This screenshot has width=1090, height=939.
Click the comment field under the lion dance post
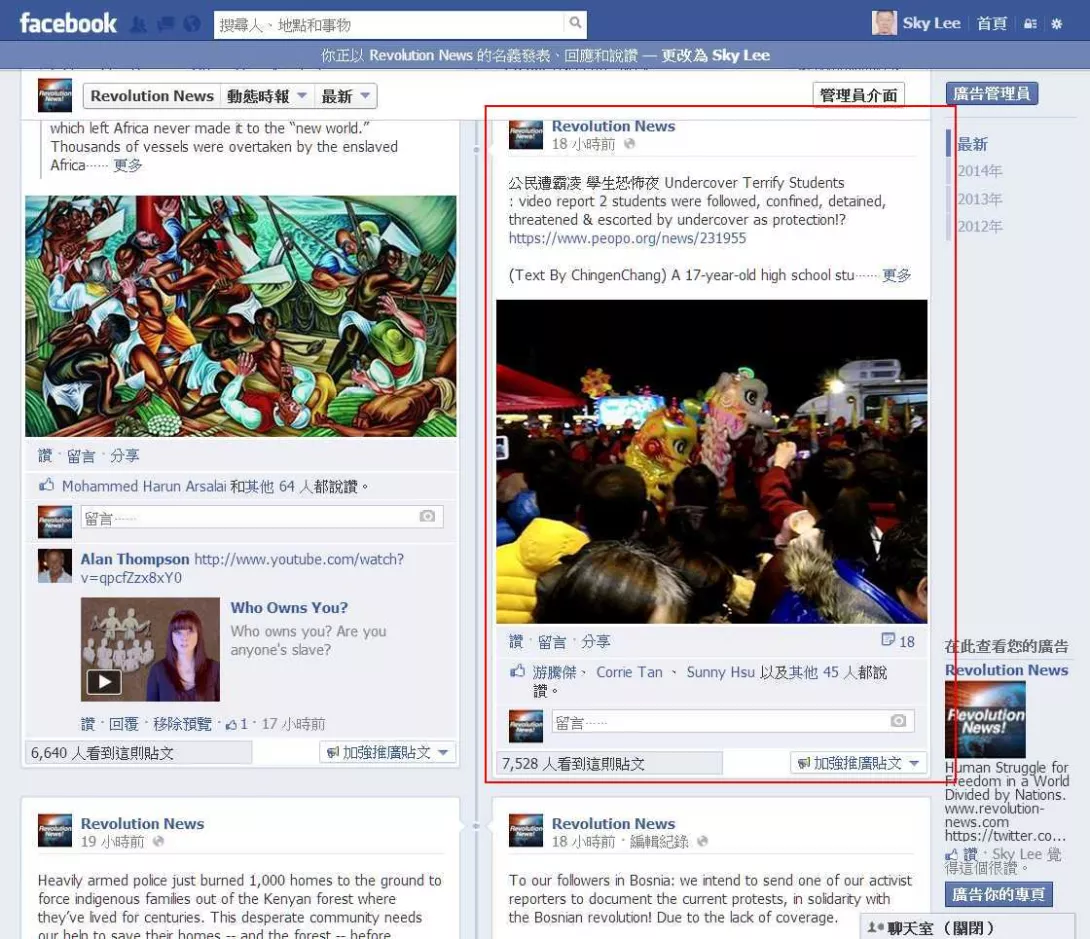coord(733,721)
